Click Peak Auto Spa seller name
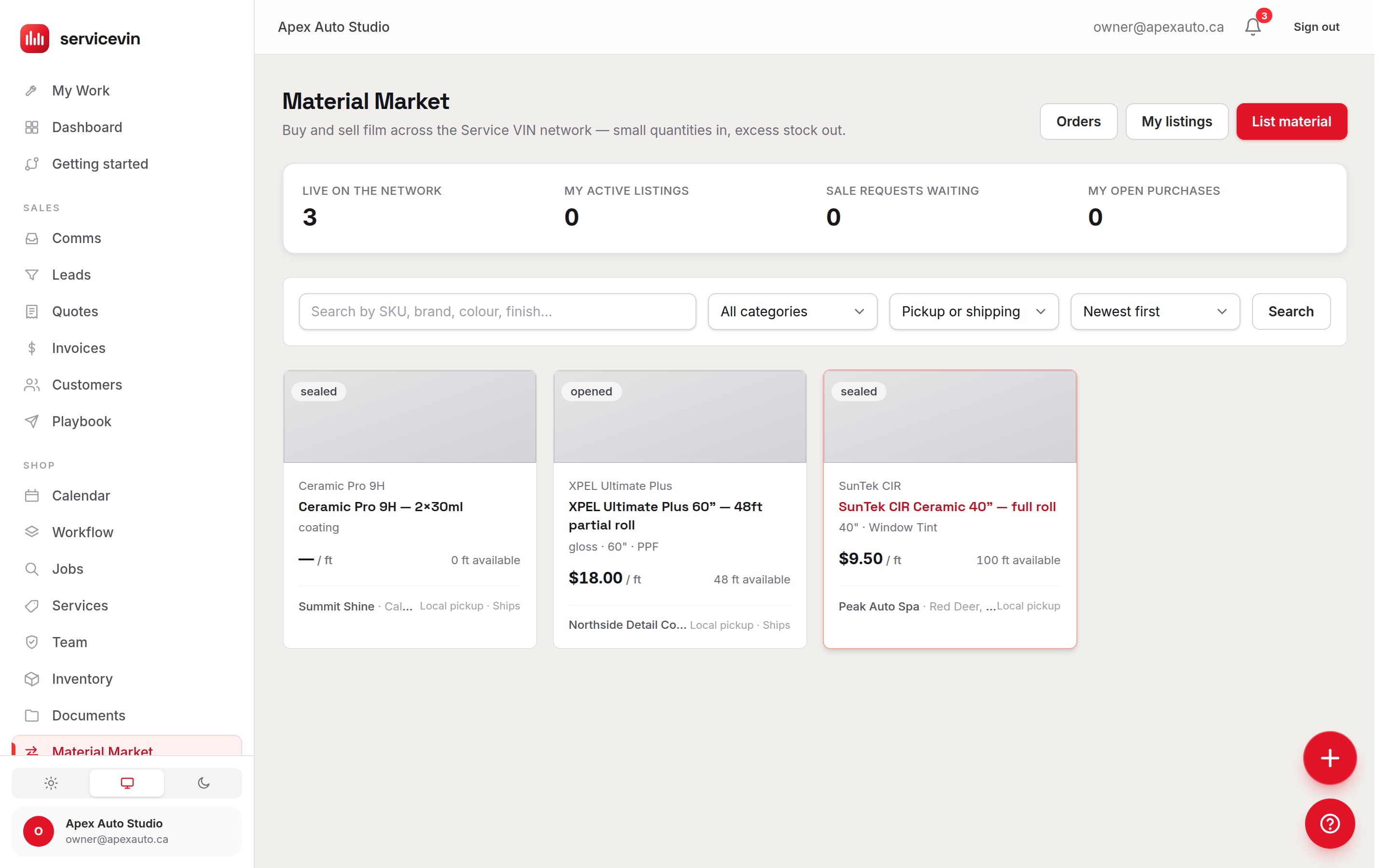This screenshot has width=1389, height=868. tap(879, 607)
